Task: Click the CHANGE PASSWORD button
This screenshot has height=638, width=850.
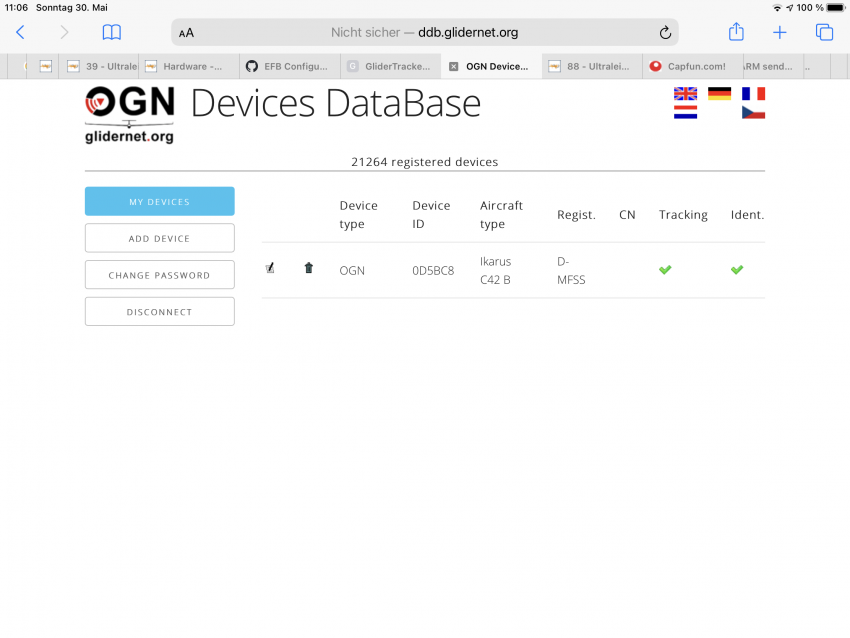Action: tap(159, 275)
